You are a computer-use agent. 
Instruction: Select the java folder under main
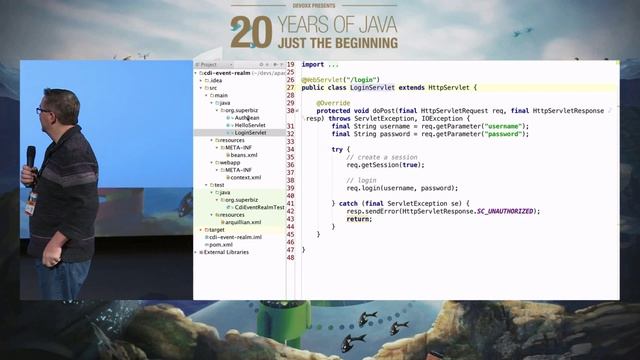[224, 103]
